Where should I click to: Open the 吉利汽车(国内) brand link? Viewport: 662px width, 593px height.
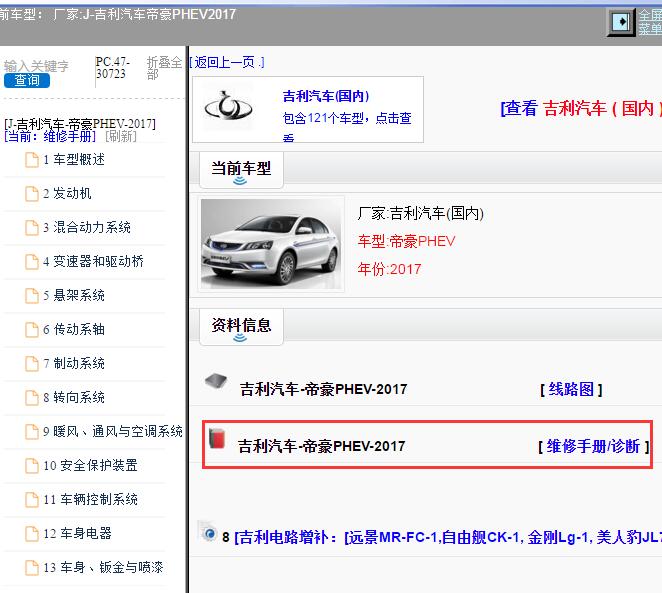pos(326,96)
